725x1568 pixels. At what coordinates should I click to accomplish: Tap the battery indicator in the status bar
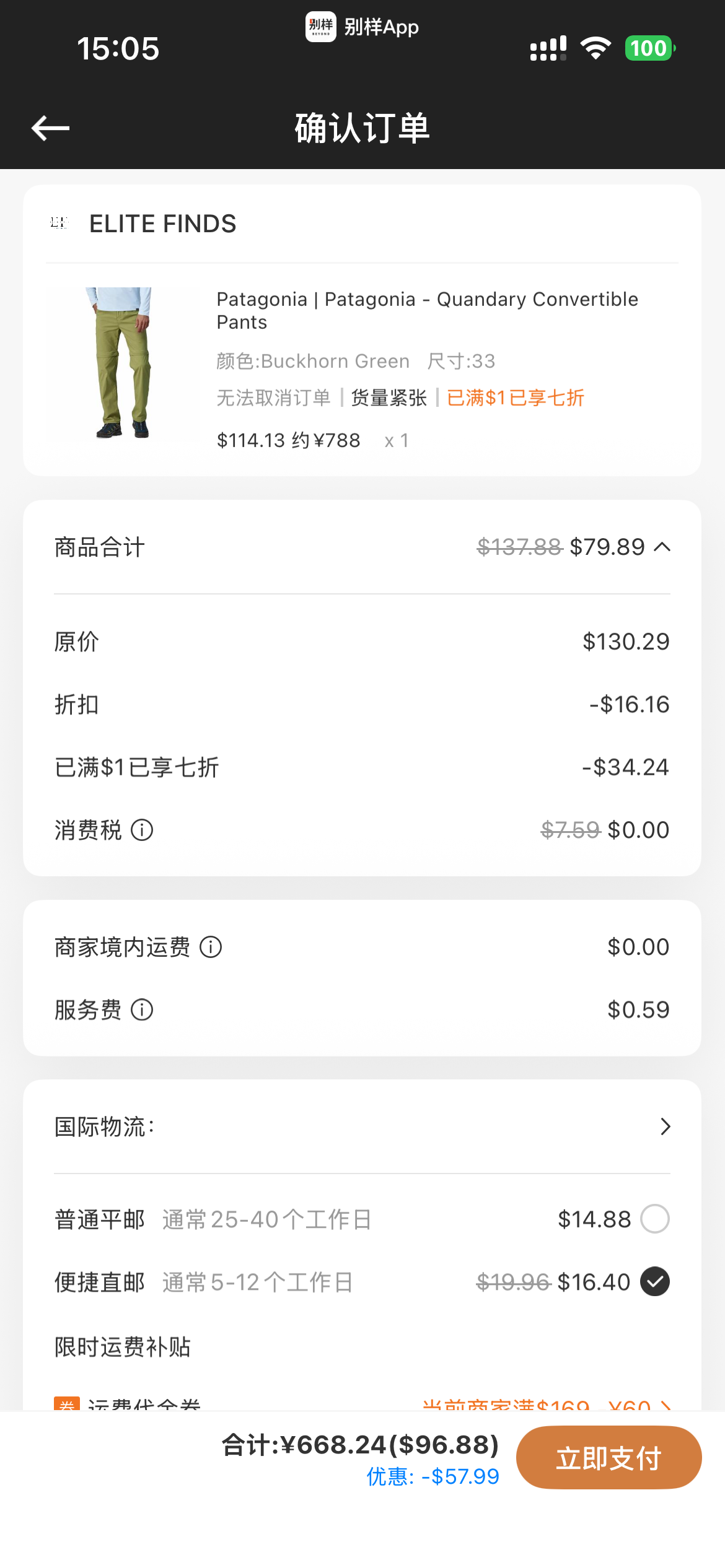pos(649,48)
